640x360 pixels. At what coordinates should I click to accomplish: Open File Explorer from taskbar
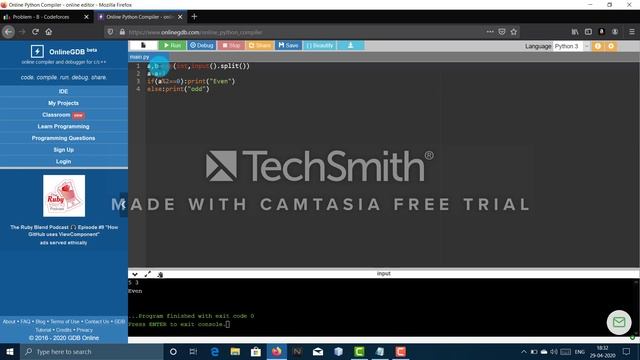click(235, 351)
